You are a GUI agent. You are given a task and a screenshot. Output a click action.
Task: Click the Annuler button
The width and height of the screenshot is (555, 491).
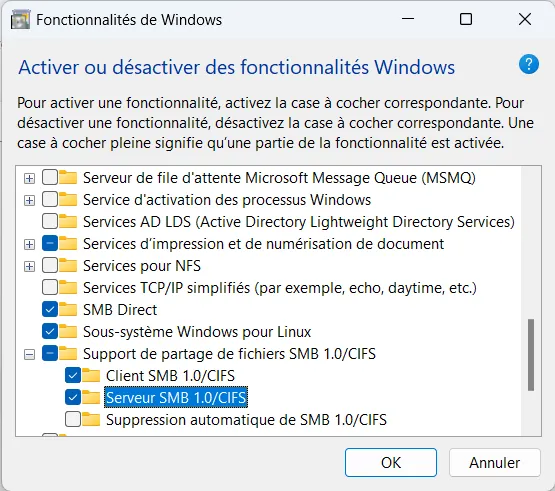(494, 462)
